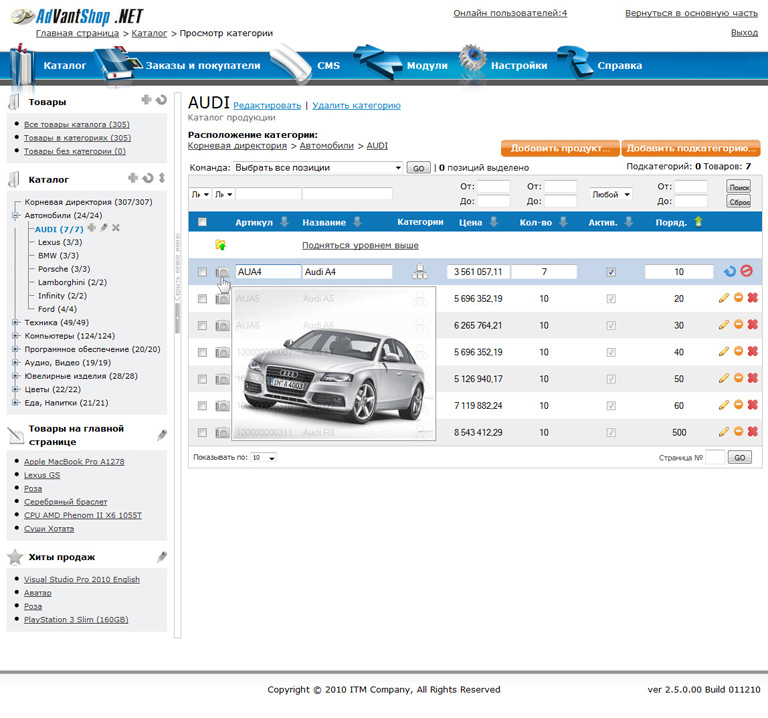
Task: Click the Удалить категорию link
Action: (x=357, y=105)
